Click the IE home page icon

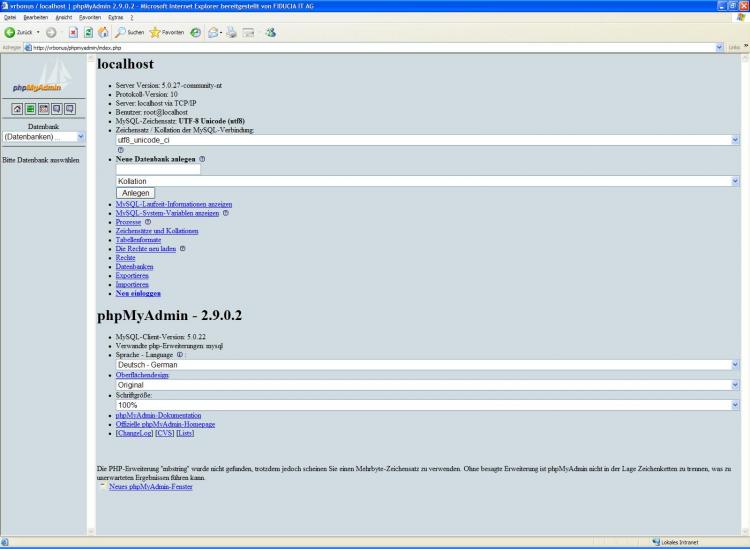pyautogui.click(x=101, y=31)
